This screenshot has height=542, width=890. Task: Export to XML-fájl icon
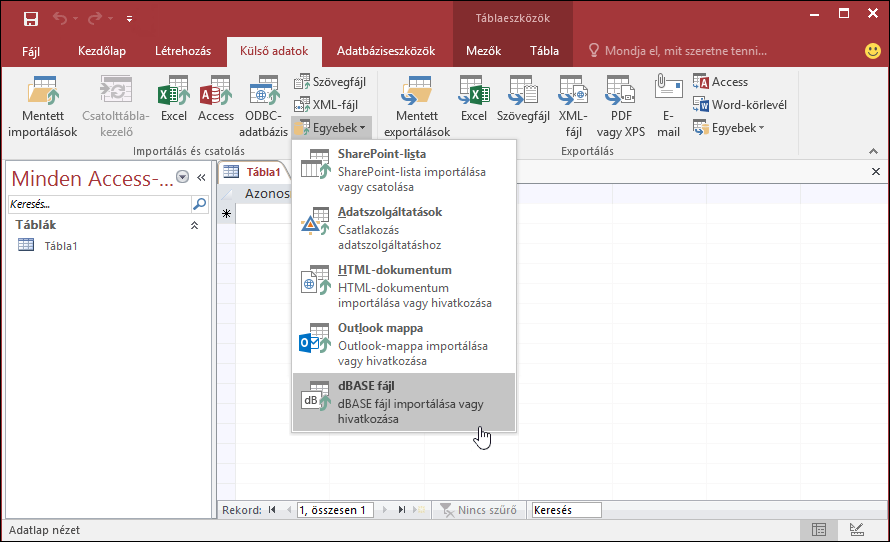(x=573, y=107)
